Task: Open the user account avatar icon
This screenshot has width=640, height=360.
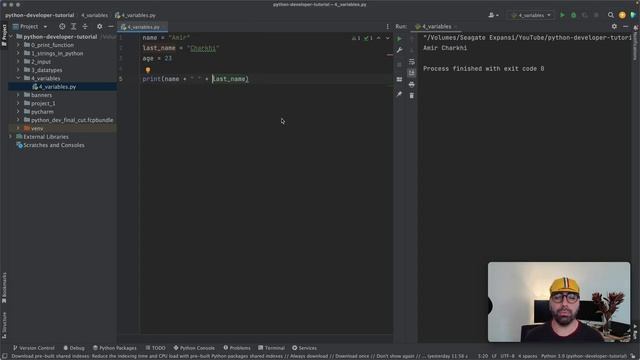Action: [x=622, y=15]
